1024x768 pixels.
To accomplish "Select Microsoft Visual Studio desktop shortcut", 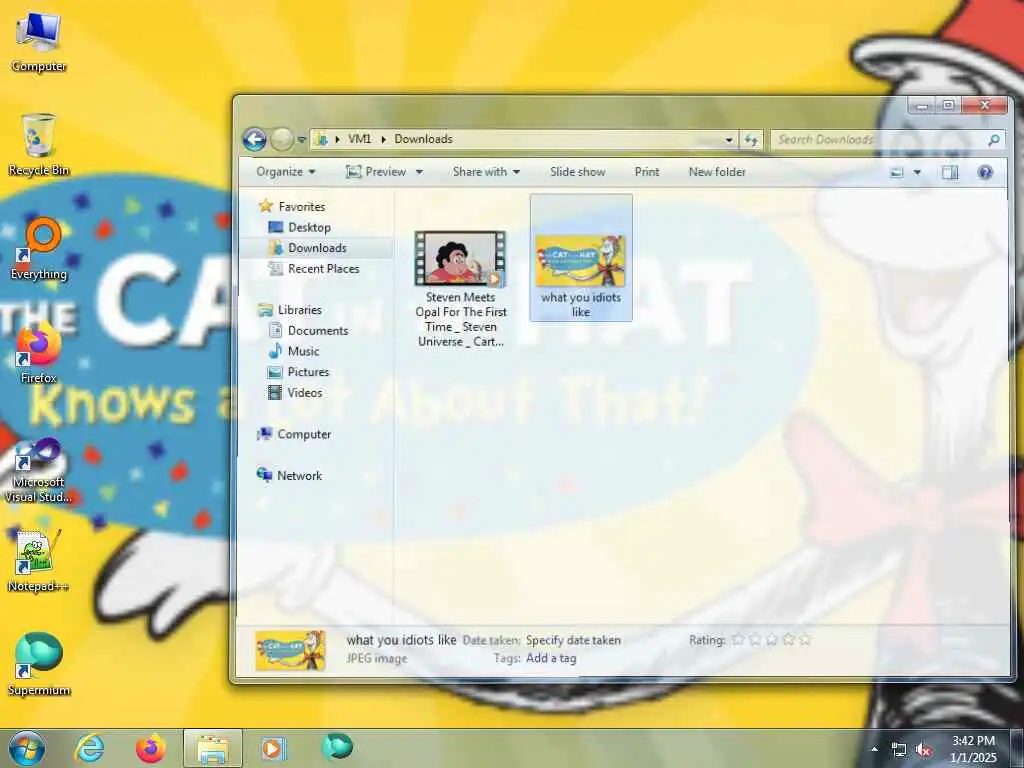I will pyautogui.click(x=39, y=470).
